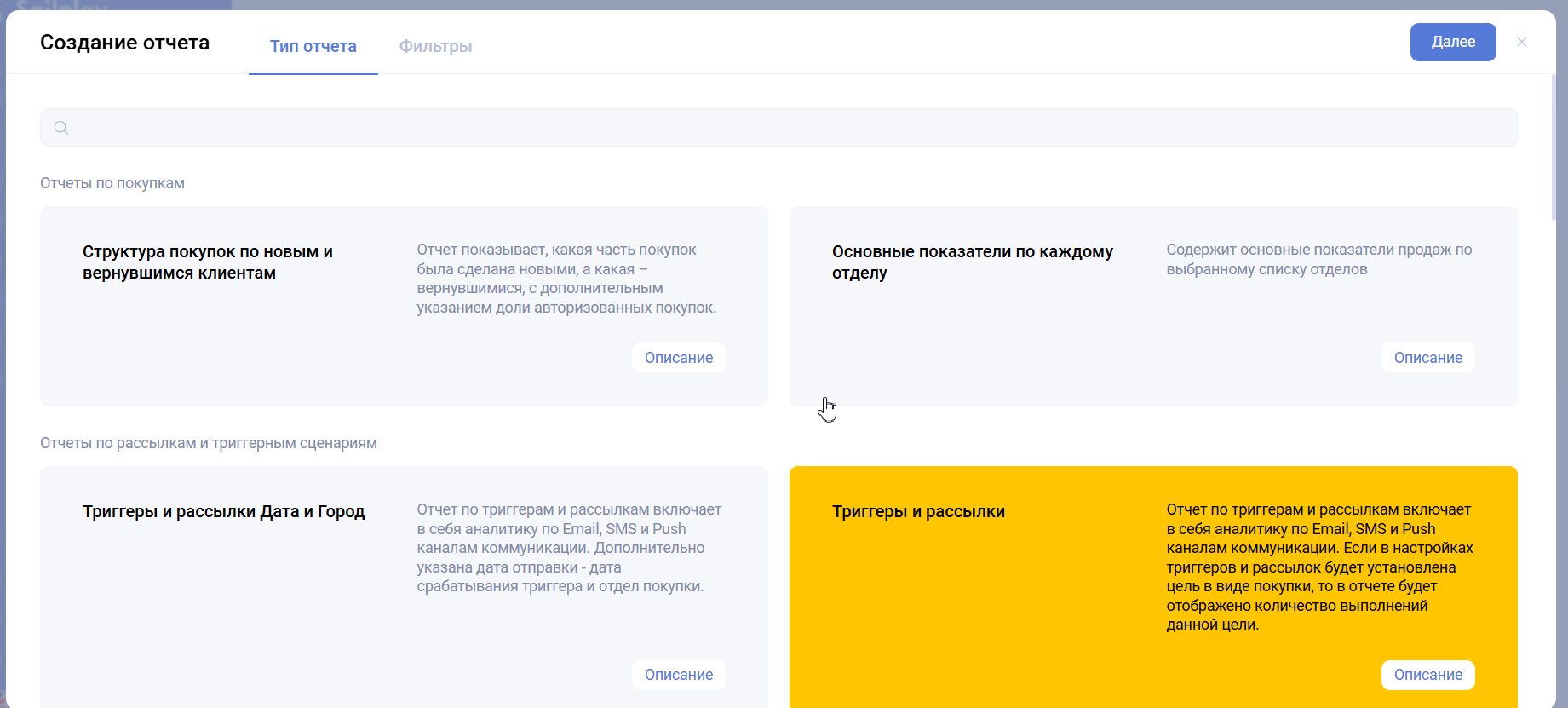Show Описание for Триггеры и рассылки Дата и Город
1568x708 pixels.
(x=678, y=675)
